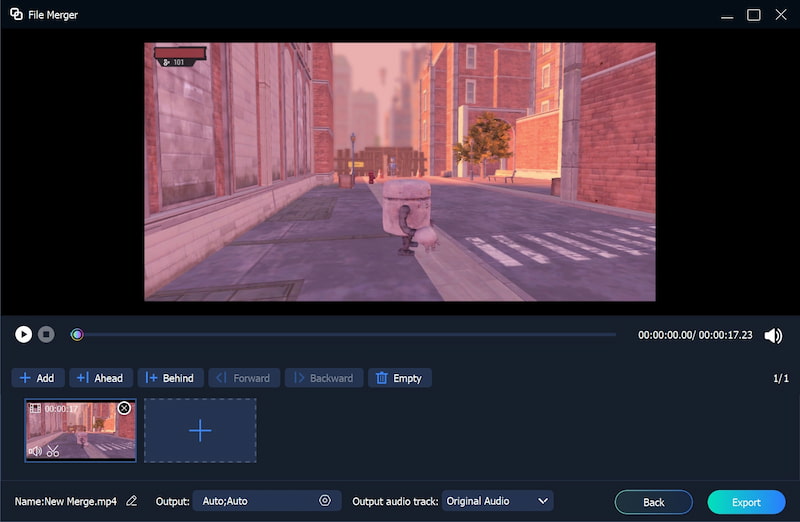Click the Back button
Viewport: 800px width, 522px height.
pos(653,502)
